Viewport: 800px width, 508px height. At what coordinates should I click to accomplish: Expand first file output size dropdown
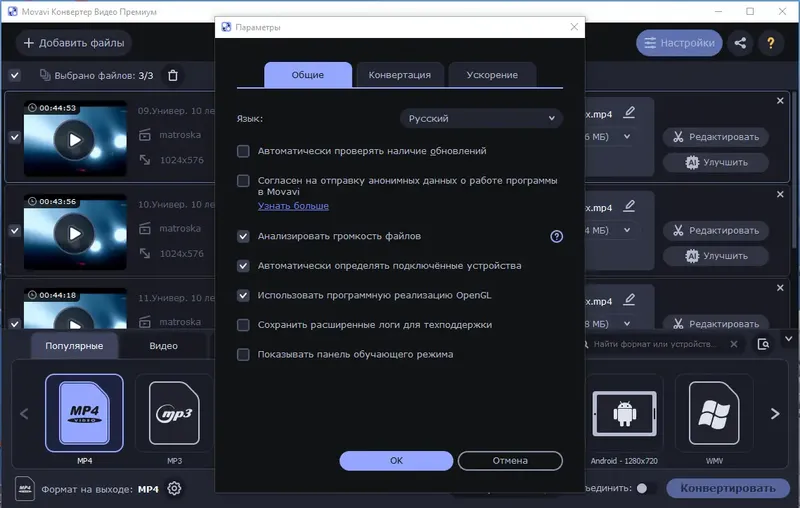(627, 137)
